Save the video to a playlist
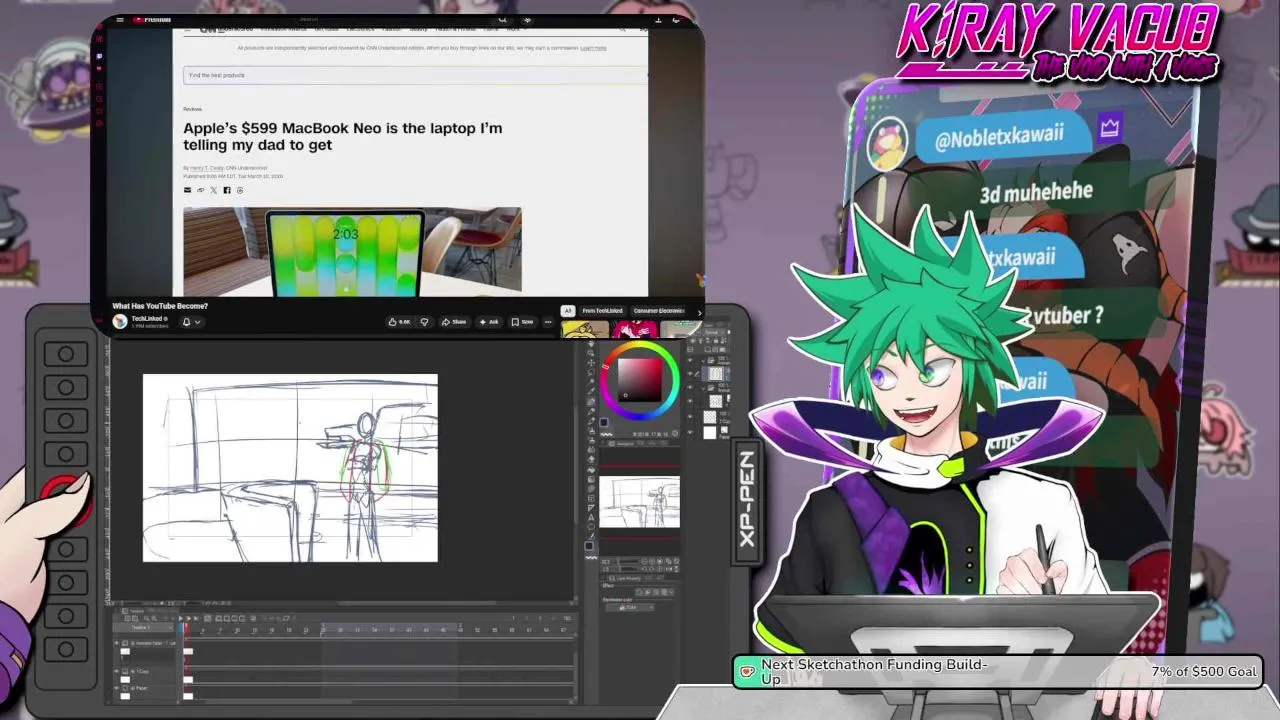Image resolution: width=1280 pixels, height=720 pixels. click(x=523, y=322)
